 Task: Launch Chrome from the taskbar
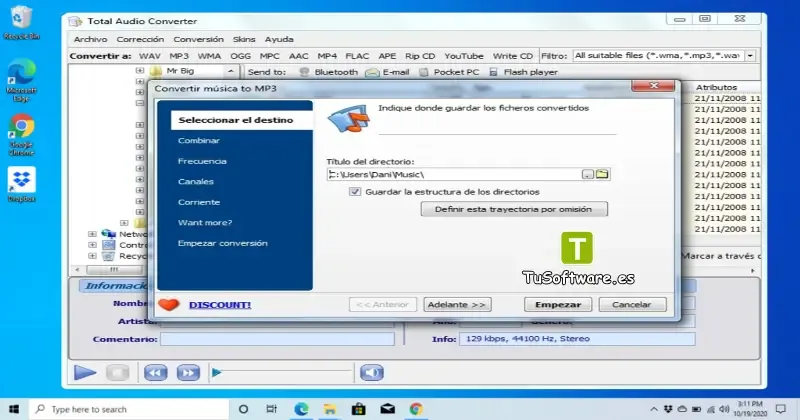pyautogui.click(x=416, y=409)
